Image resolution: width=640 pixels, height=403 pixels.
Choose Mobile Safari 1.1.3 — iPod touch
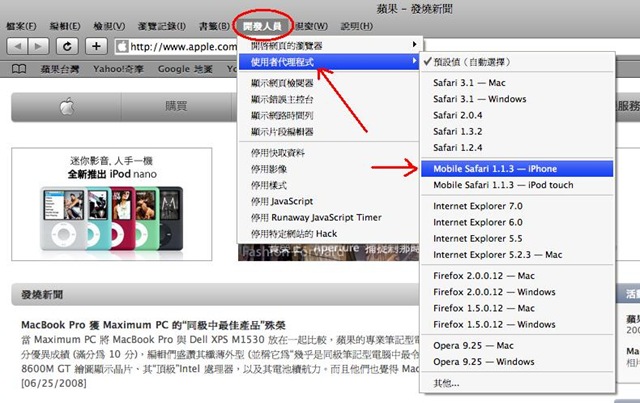[x=517, y=185]
